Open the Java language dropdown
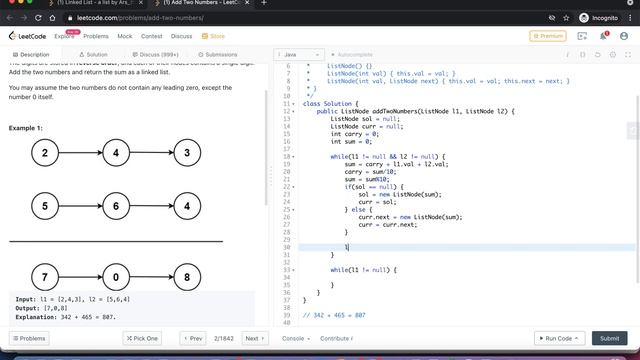This screenshot has height=360, width=640. (x=299, y=55)
